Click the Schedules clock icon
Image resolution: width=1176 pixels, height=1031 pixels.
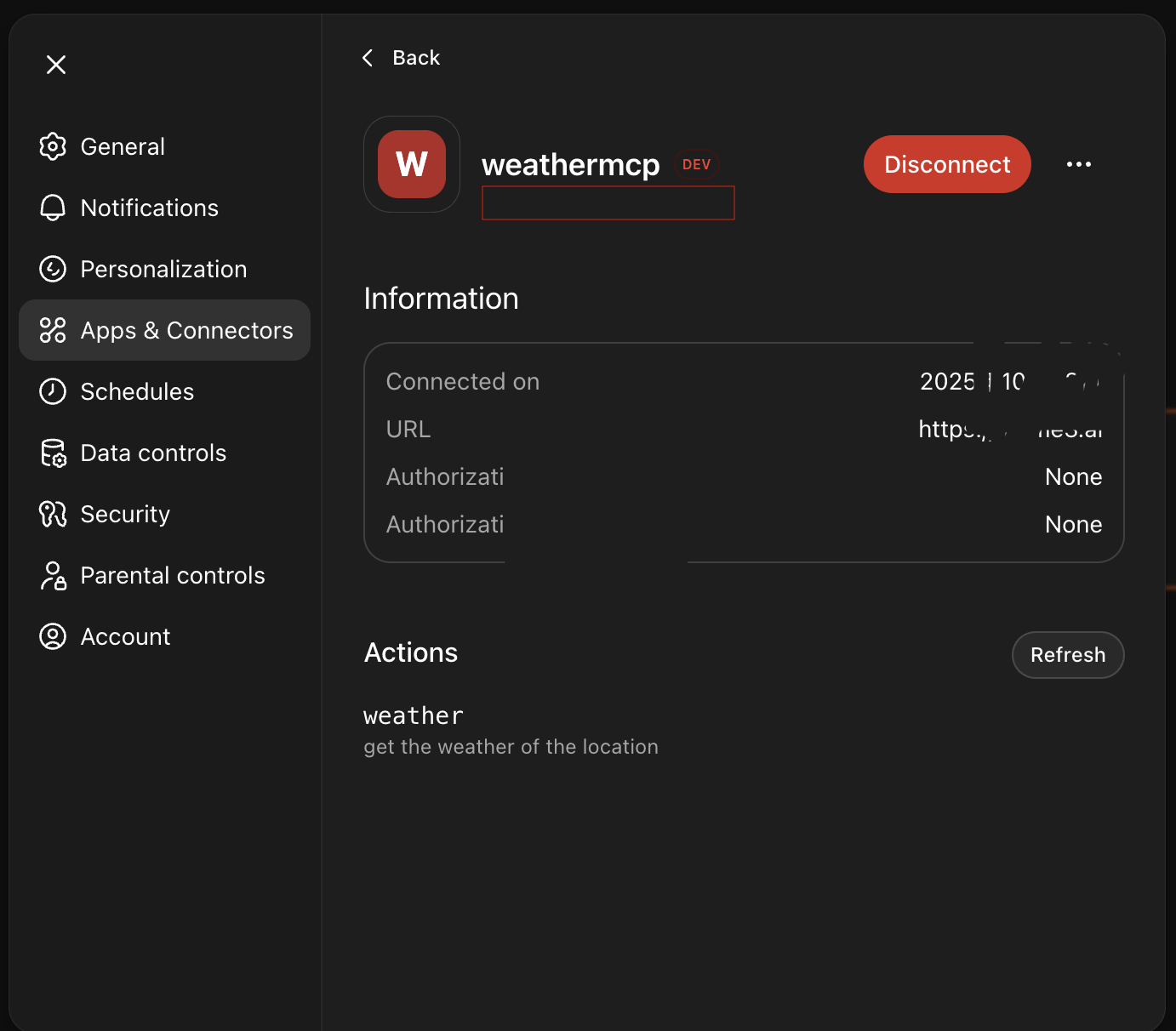[x=53, y=391]
